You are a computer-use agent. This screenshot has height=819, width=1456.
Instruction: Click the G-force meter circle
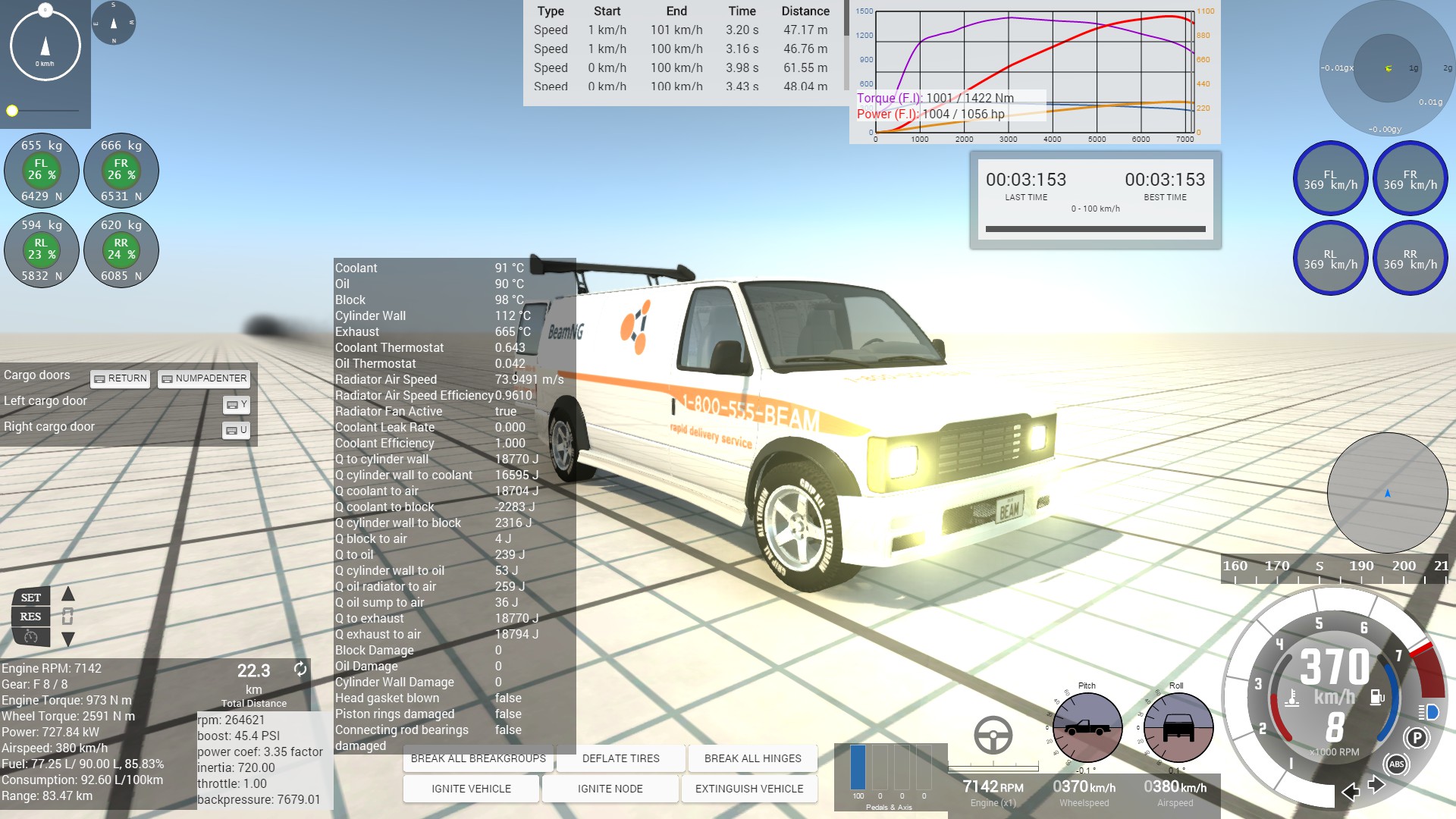(x=1388, y=68)
